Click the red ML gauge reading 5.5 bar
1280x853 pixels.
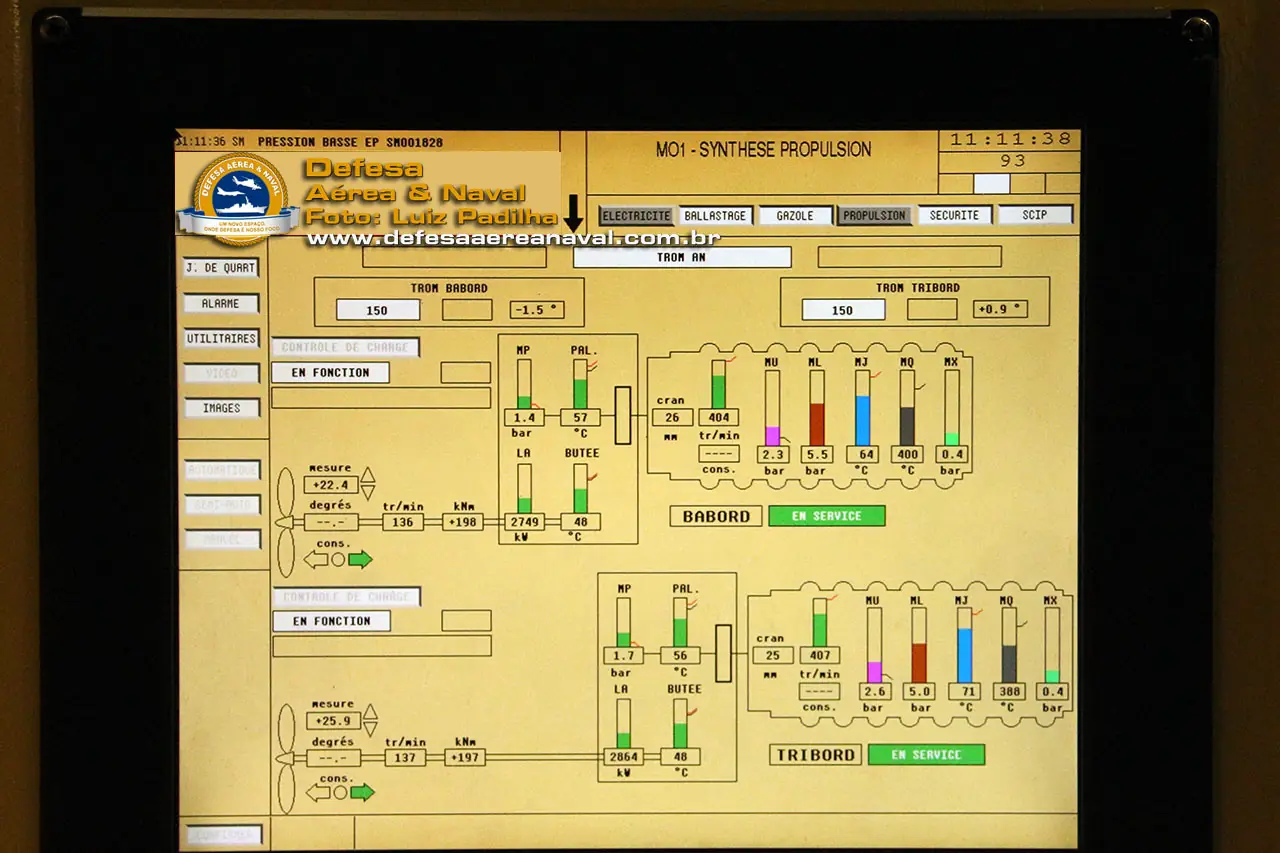[x=817, y=408]
